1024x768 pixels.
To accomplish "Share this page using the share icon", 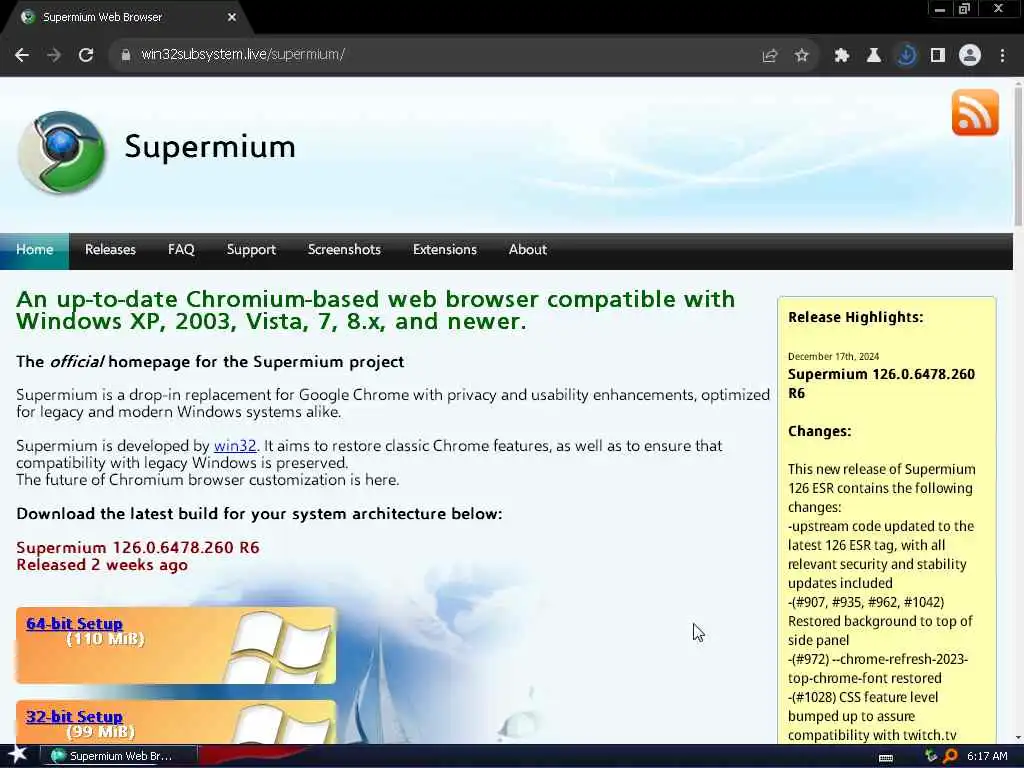I will point(770,56).
